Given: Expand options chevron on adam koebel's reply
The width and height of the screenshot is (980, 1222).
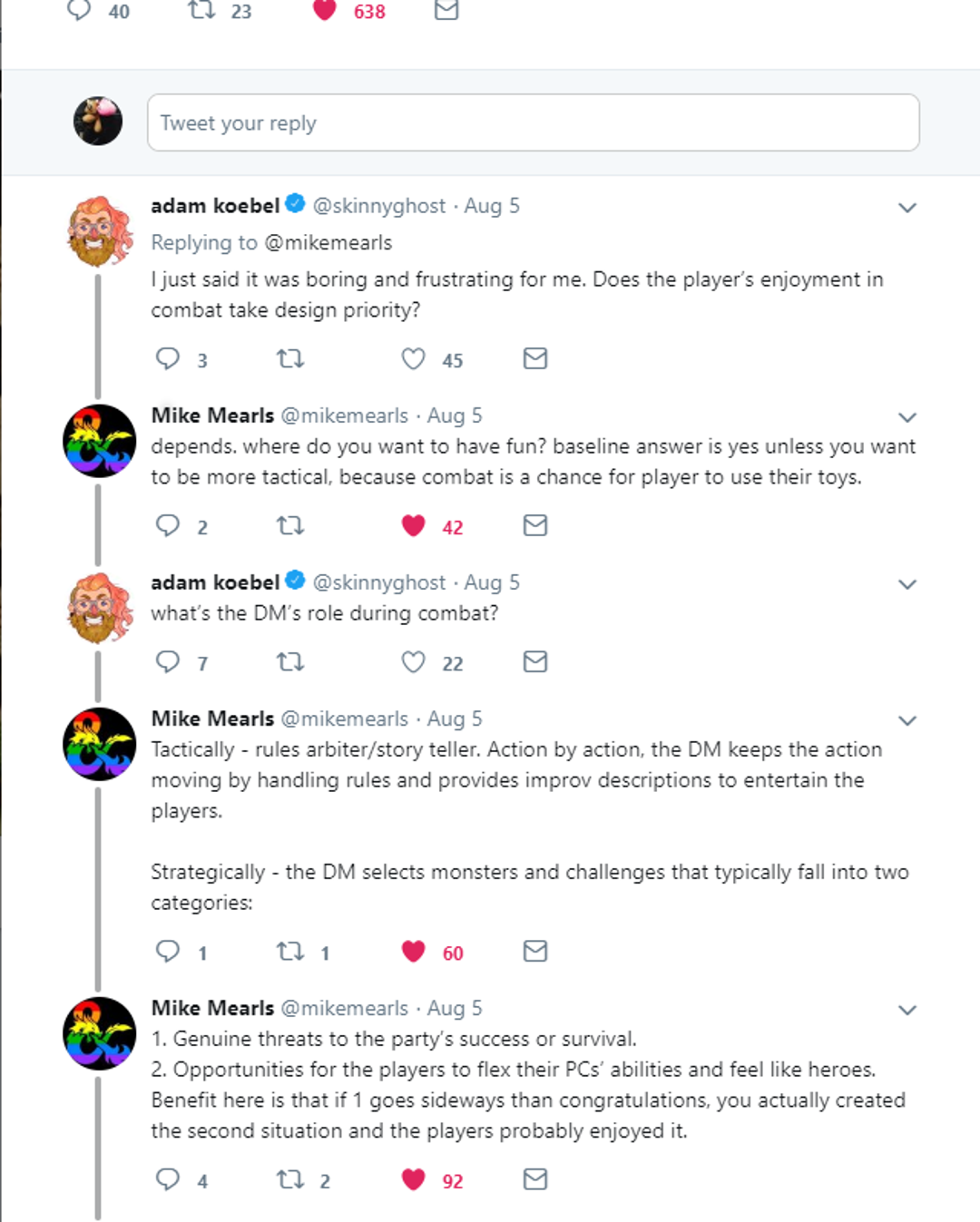Looking at the screenshot, I should 906,208.
